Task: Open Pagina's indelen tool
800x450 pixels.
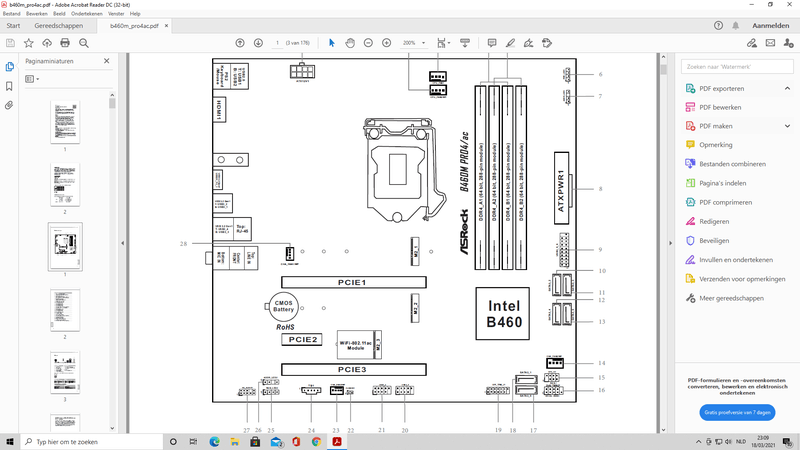Action: [722, 183]
